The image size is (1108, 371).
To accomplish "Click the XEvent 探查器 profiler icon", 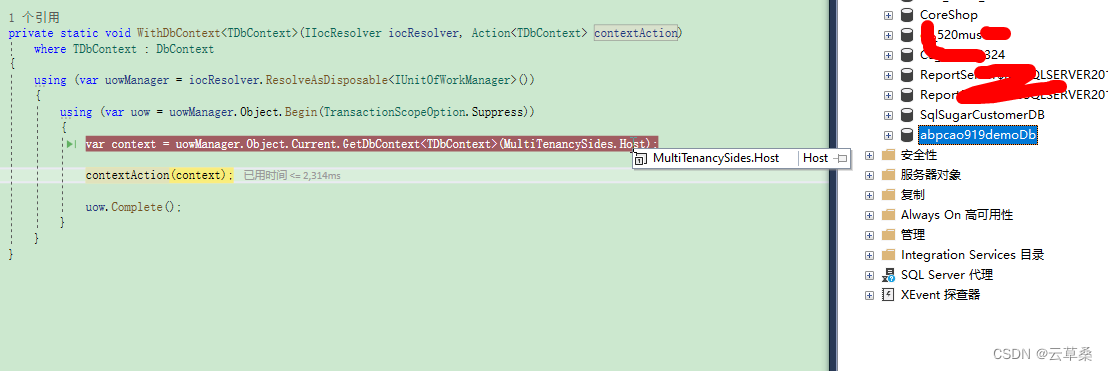I will [888, 295].
